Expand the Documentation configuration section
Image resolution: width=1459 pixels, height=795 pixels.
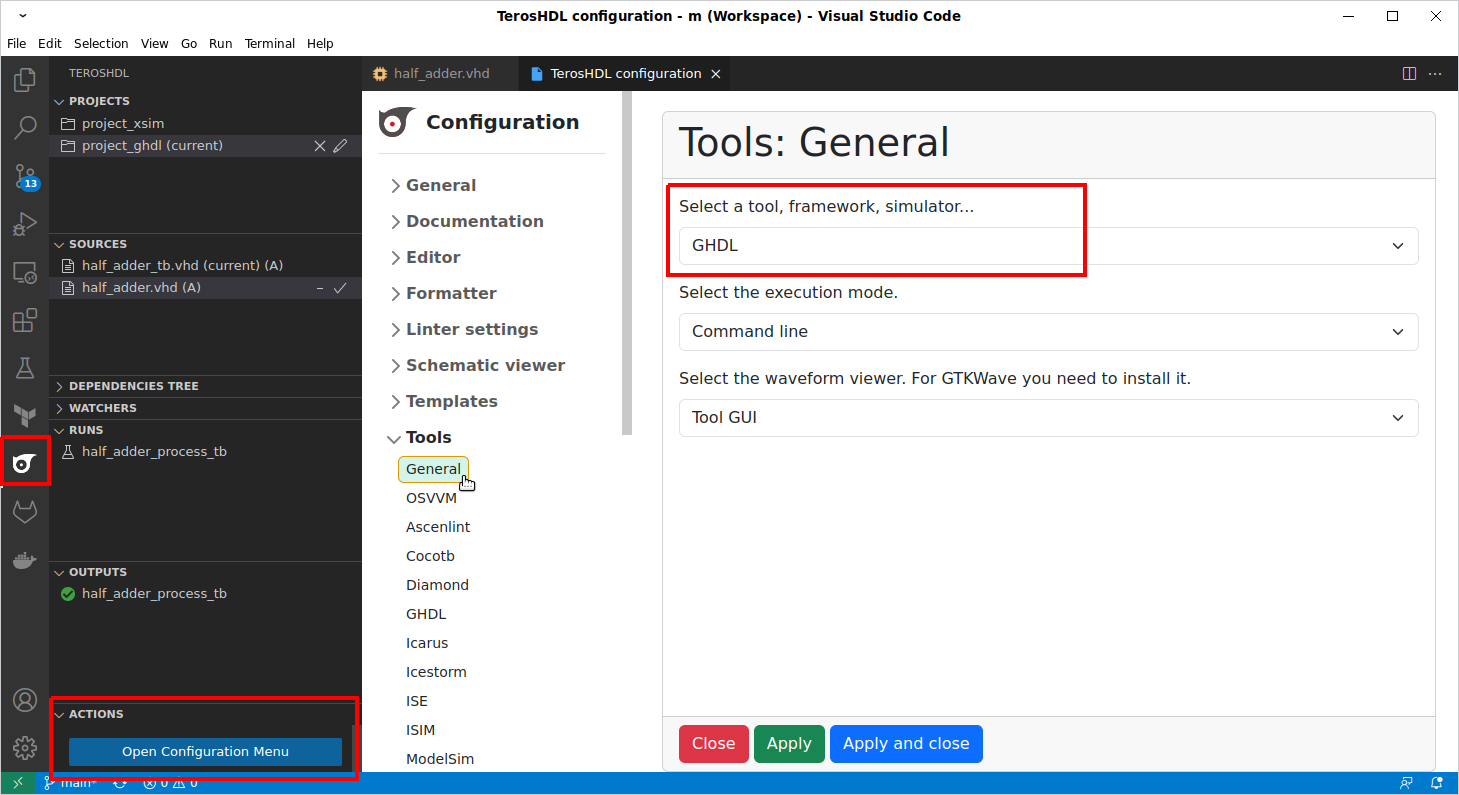click(466, 222)
